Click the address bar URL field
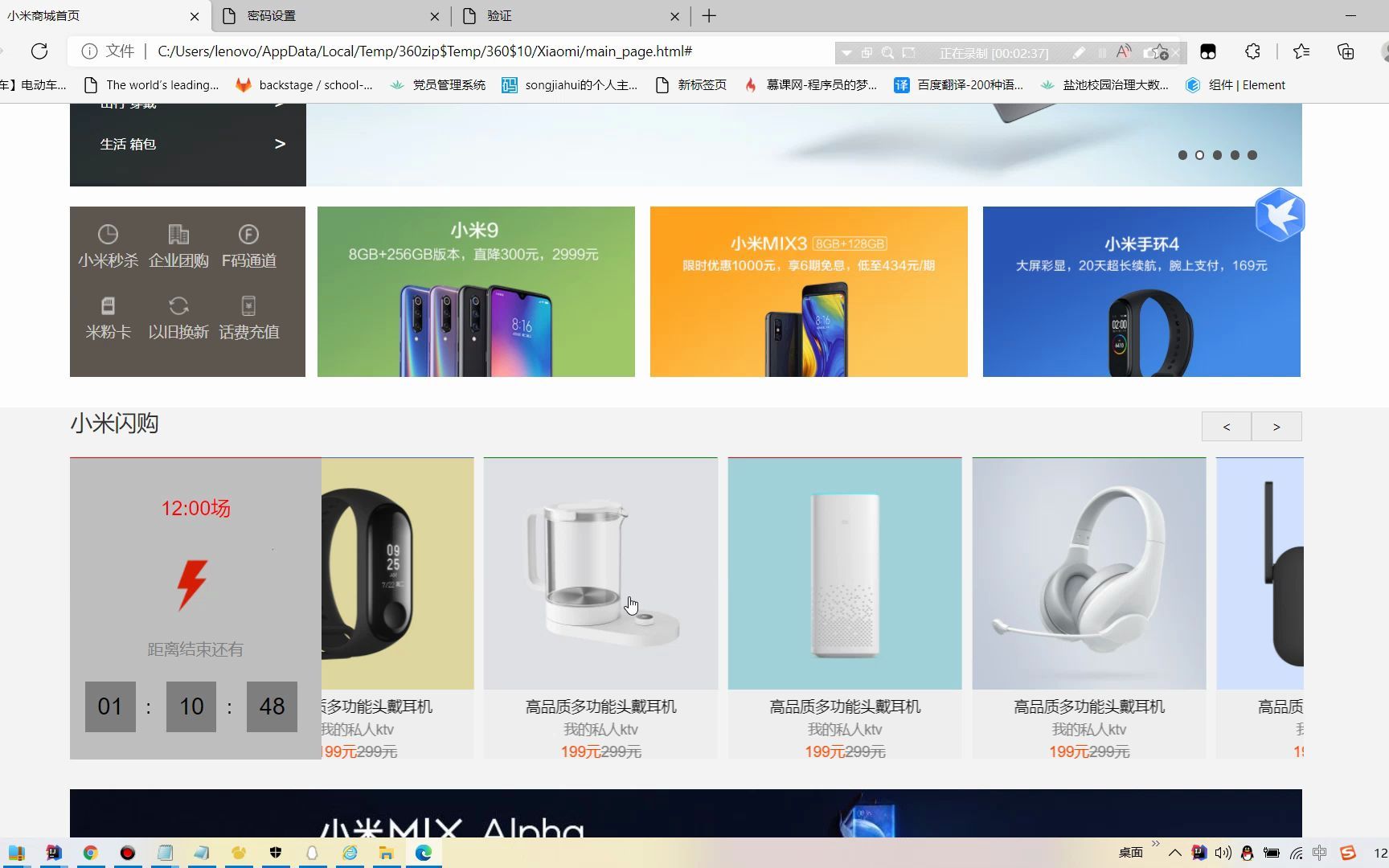This screenshot has width=1389, height=868. pos(424,51)
